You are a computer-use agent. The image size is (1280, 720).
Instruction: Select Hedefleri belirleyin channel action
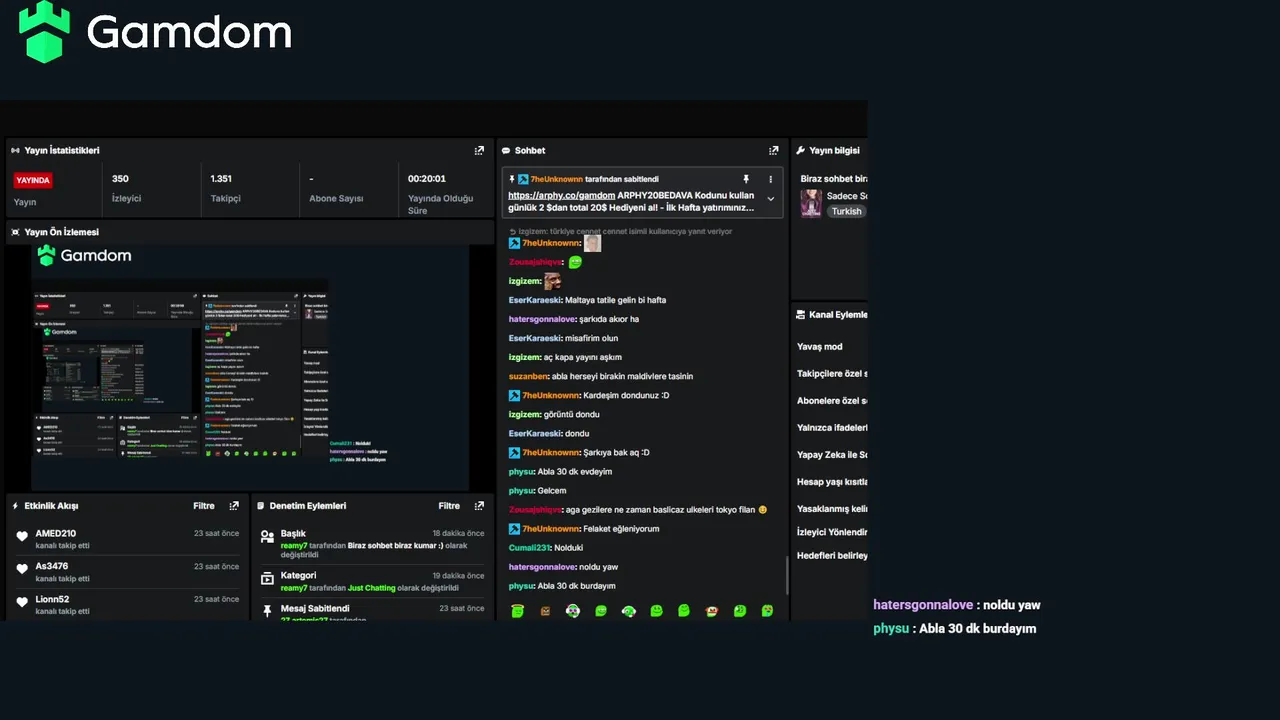[832, 555]
